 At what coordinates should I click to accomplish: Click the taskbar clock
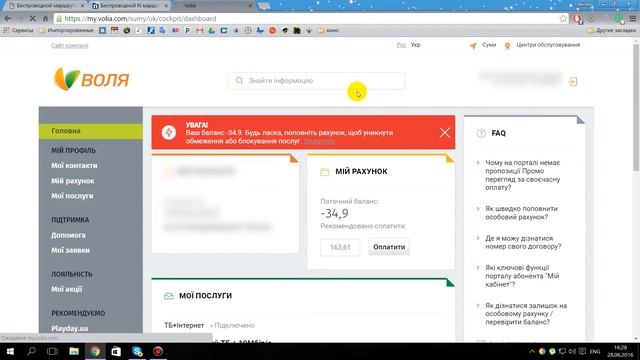[x=620, y=351]
